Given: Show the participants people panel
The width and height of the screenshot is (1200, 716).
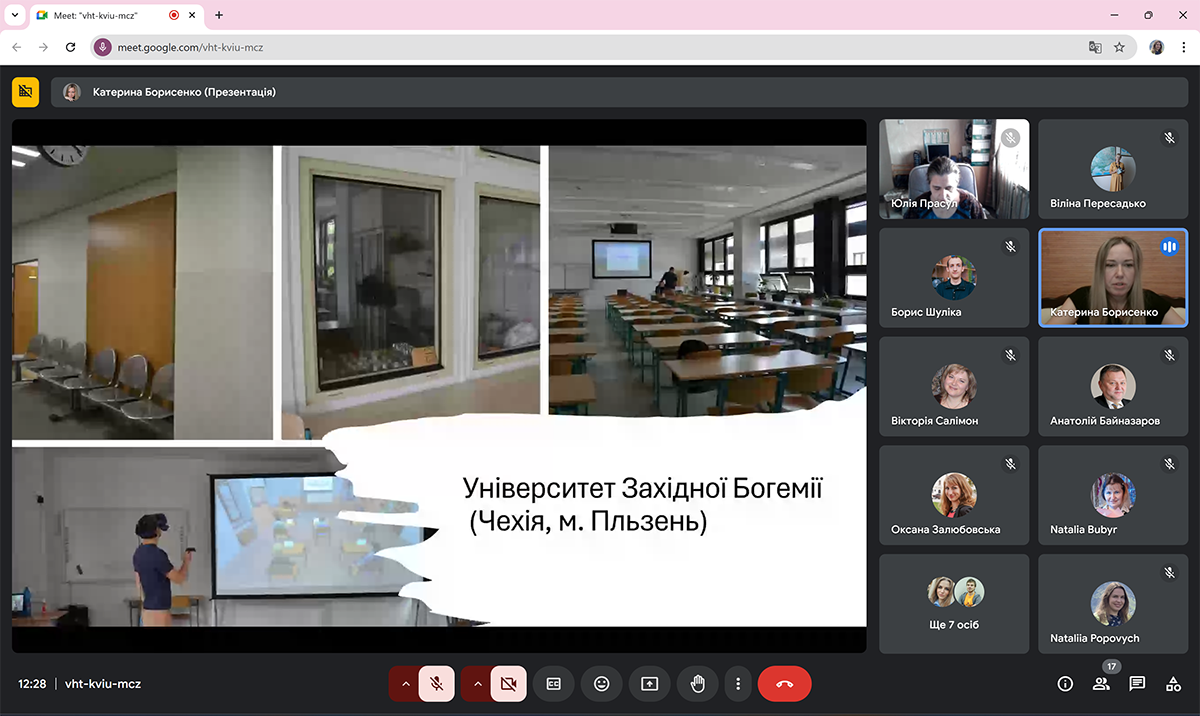Looking at the screenshot, I should [1101, 684].
